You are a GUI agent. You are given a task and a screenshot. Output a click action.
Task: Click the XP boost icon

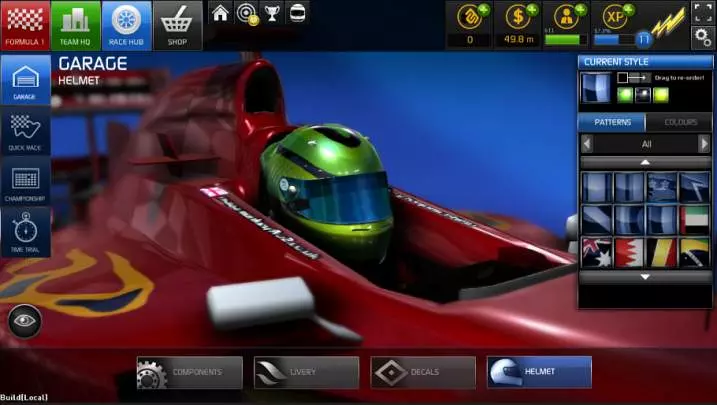pyautogui.click(x=616, y=16)
